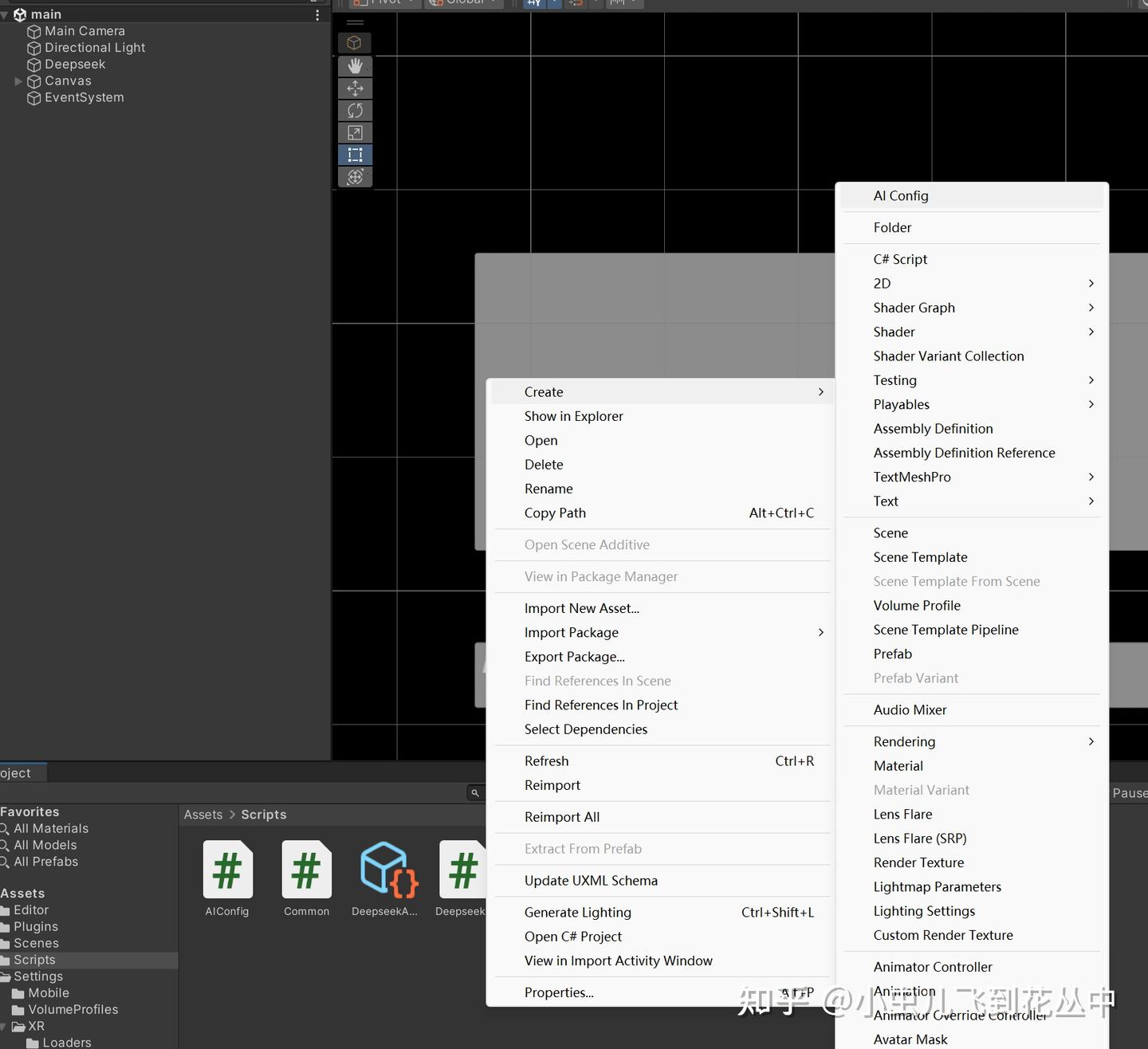Click Assets in the breadcrumb path
Image resolution: width=1148 pixels, height=1049 pixels.
tap(203, 815)
